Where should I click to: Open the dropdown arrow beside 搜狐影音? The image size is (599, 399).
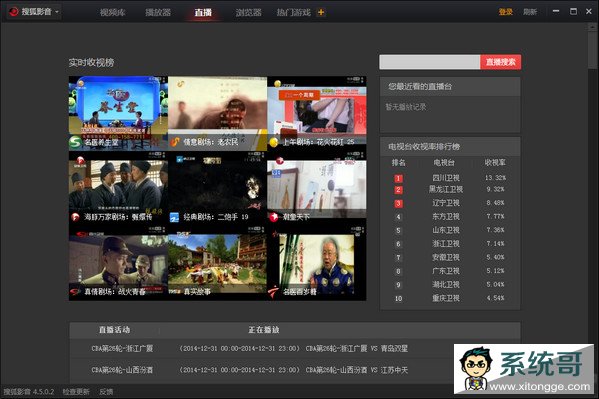(x=57, y=12)
